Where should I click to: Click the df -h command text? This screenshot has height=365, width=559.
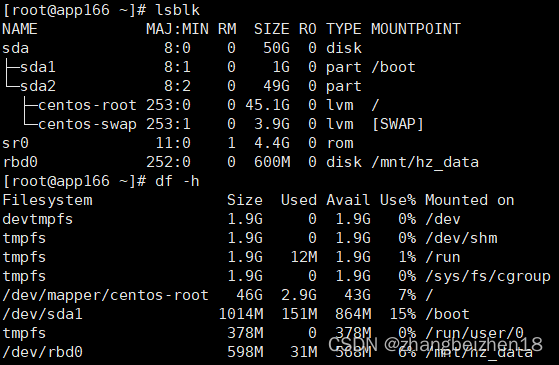pos(177,181)
